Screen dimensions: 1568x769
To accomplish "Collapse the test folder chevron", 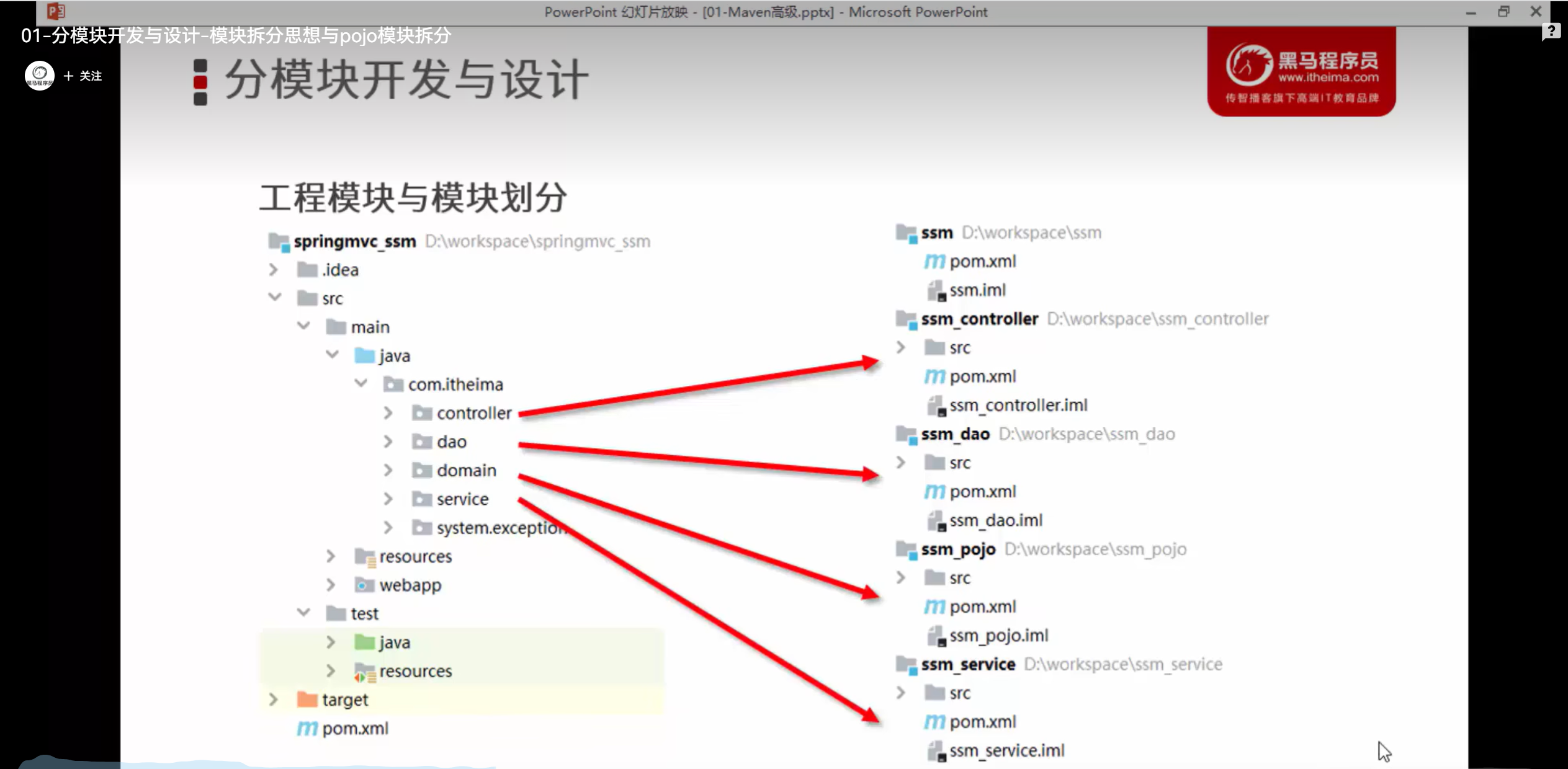I will point(303,613).
